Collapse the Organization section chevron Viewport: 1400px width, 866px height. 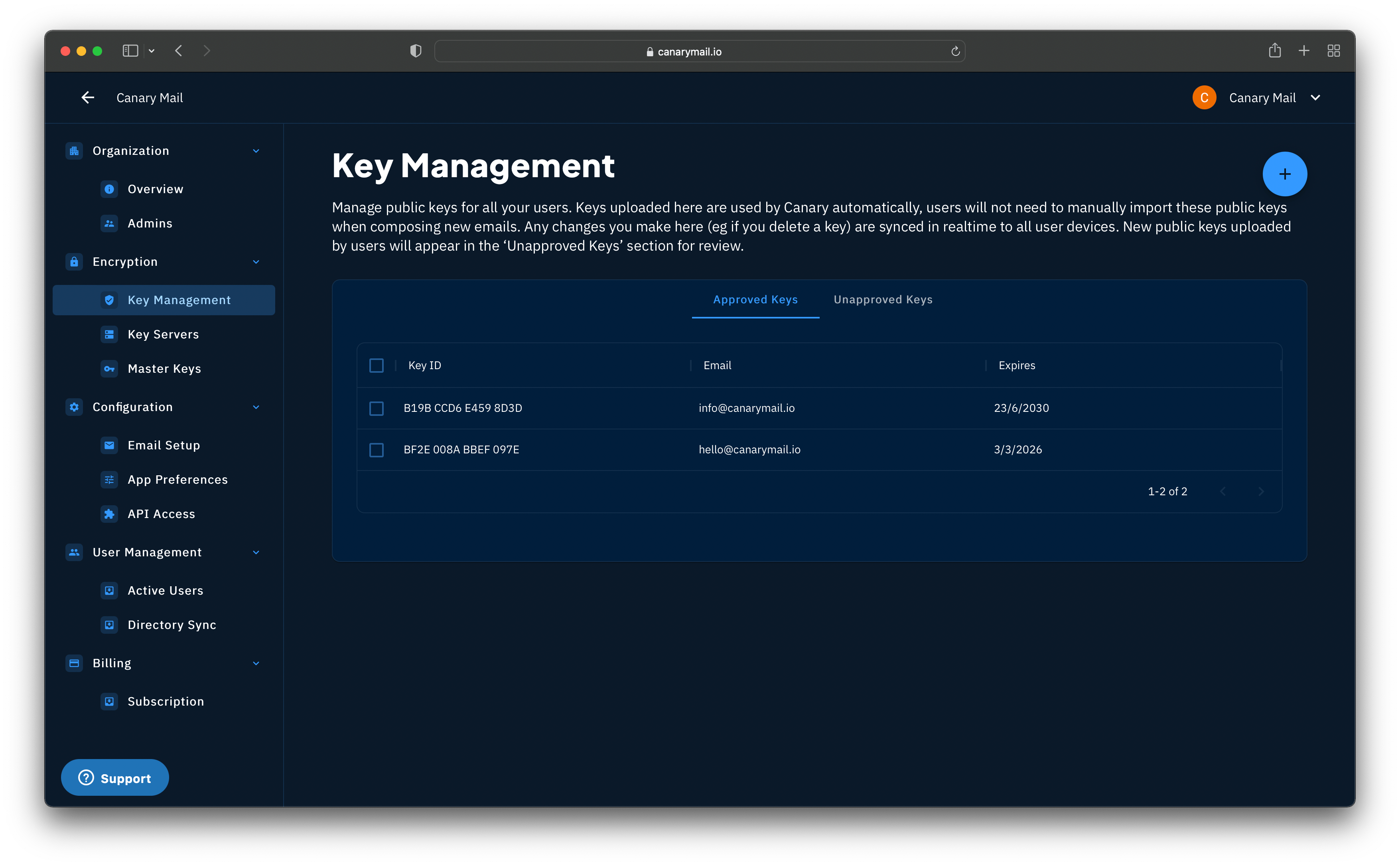point(256,151)
